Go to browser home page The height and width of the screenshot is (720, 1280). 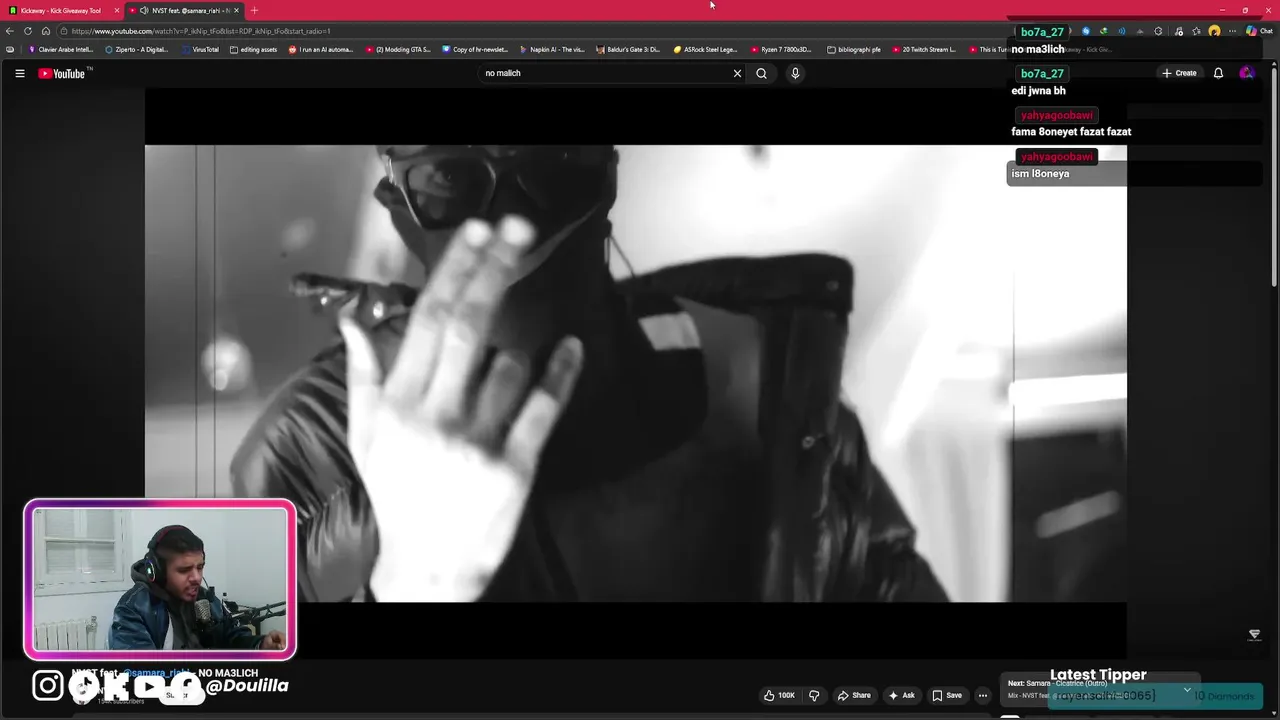pos(46,31)
